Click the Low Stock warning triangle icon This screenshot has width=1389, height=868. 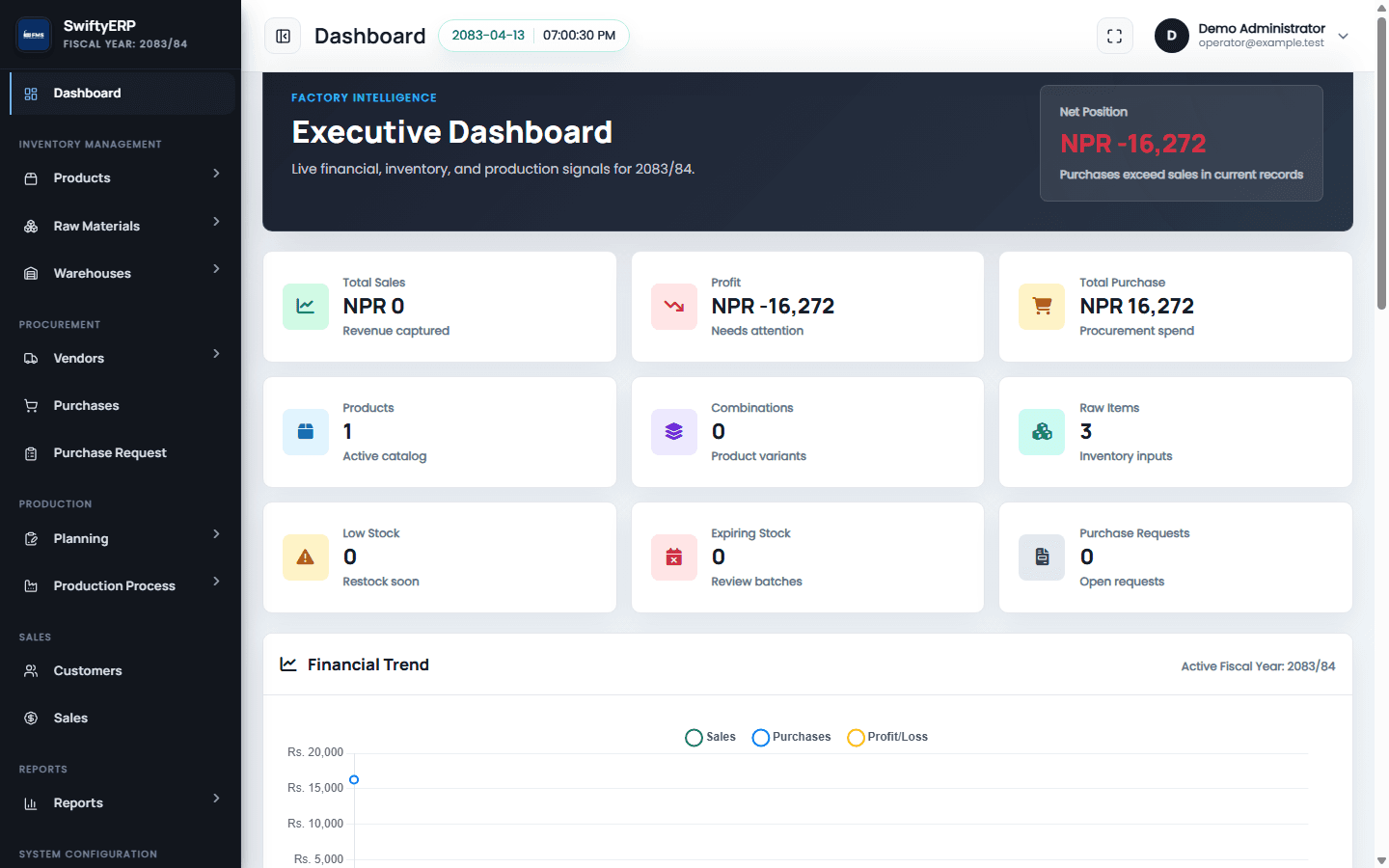[x=306, y=557]
